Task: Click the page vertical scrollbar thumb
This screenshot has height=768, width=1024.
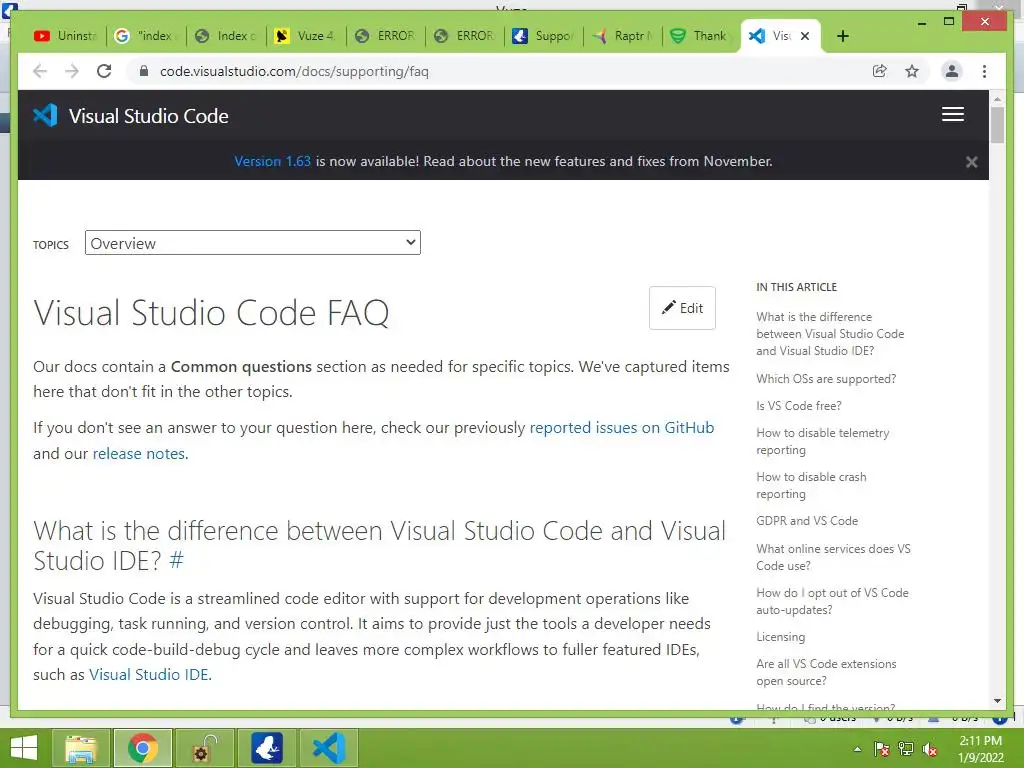Action: 997,124
